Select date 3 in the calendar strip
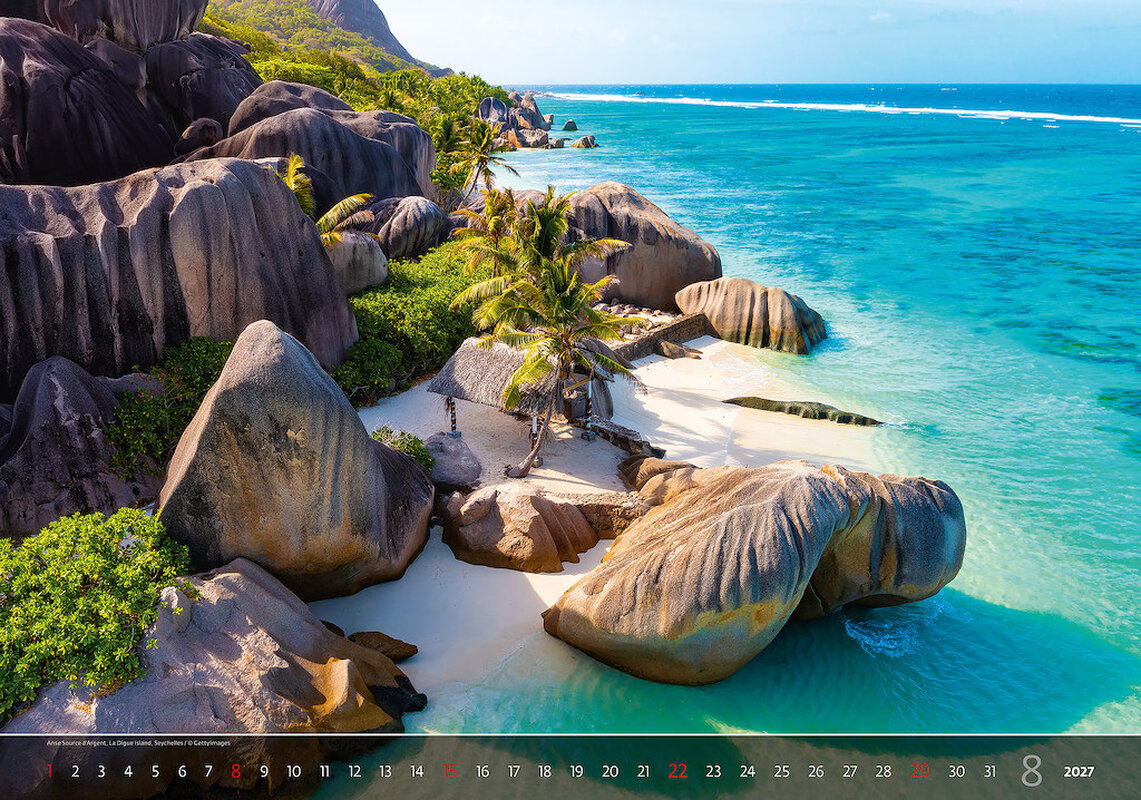The image size is (1141, 800). 102,772
